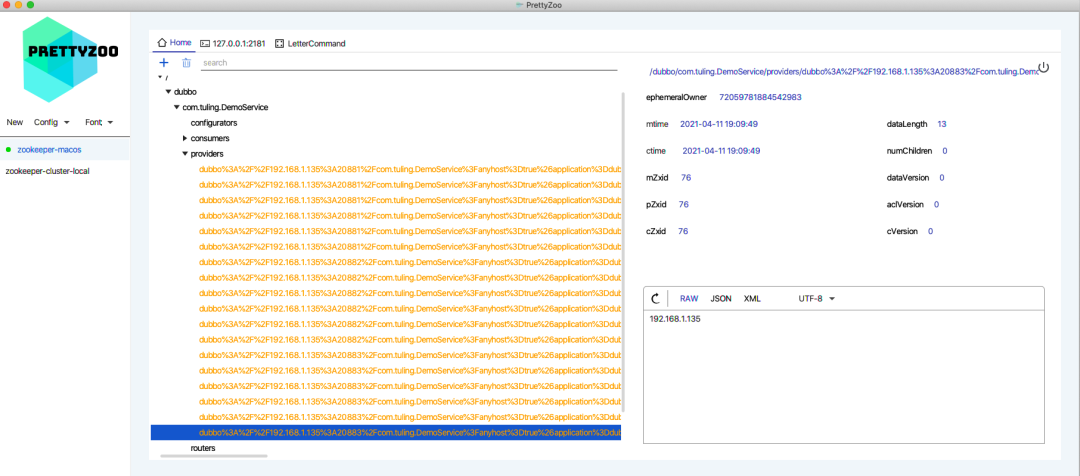
Task: Click the pZxid value 76
Action: [x=683, y=204]
